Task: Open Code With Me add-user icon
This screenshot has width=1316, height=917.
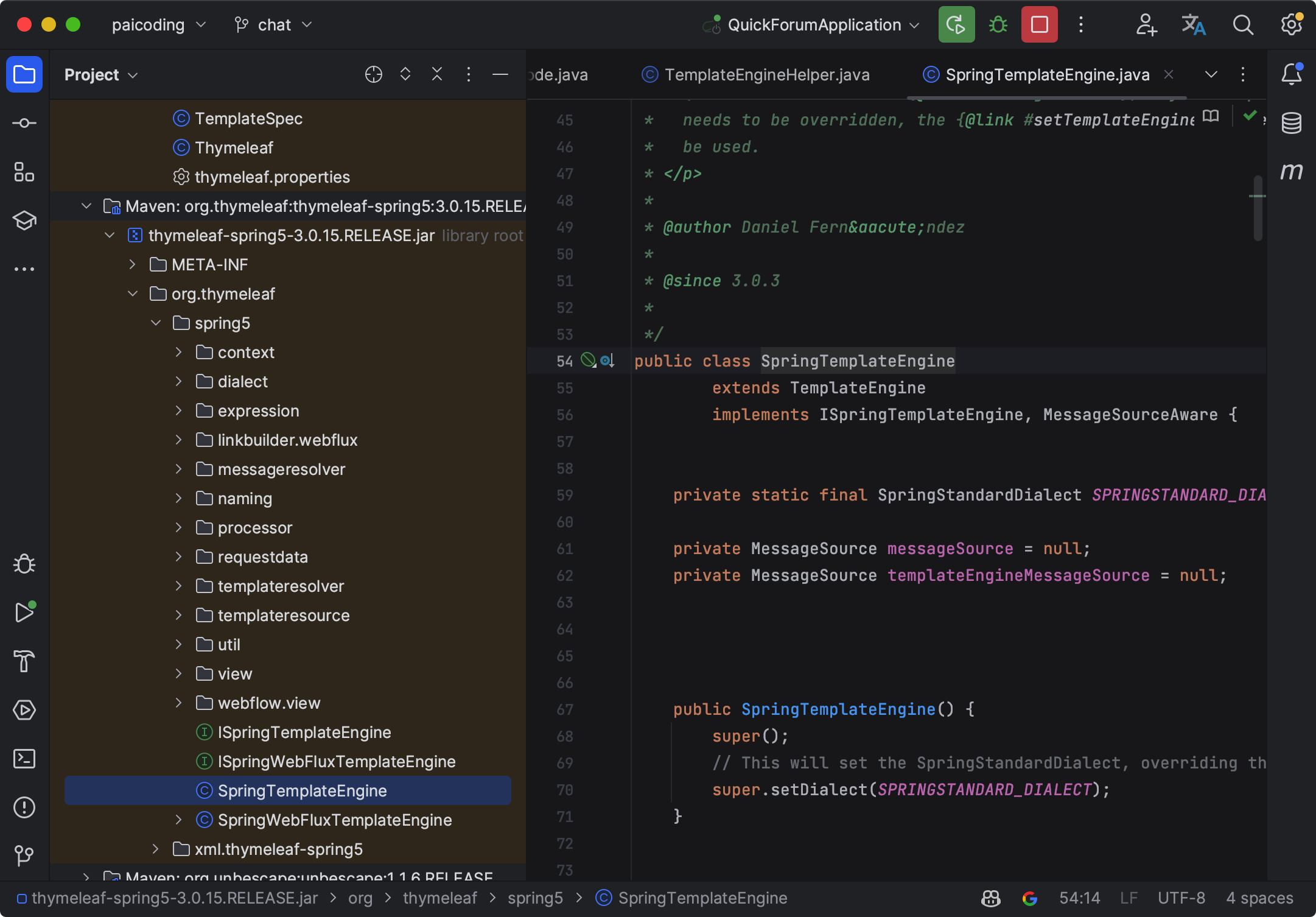Action: pyautogui.click(x=1146, y=25)
